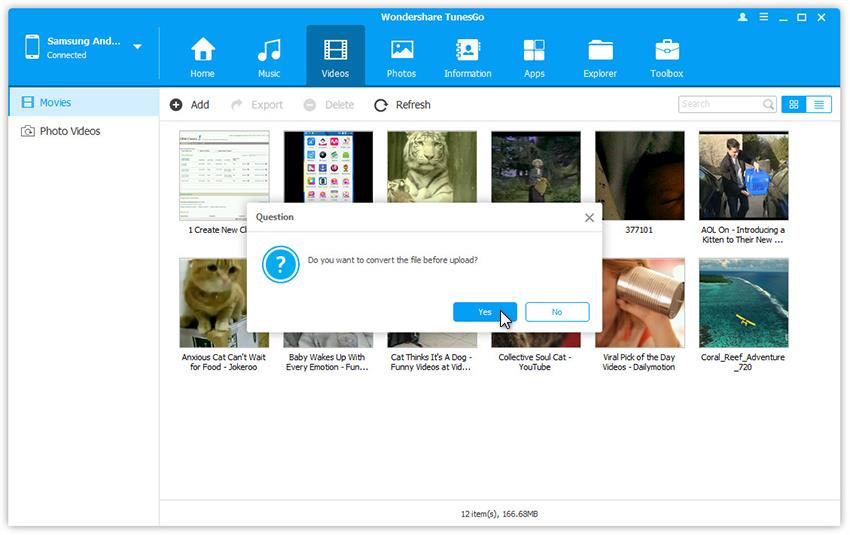
Task: Expand the Samsung device dropdown
Action: click(x=137, y=47)
